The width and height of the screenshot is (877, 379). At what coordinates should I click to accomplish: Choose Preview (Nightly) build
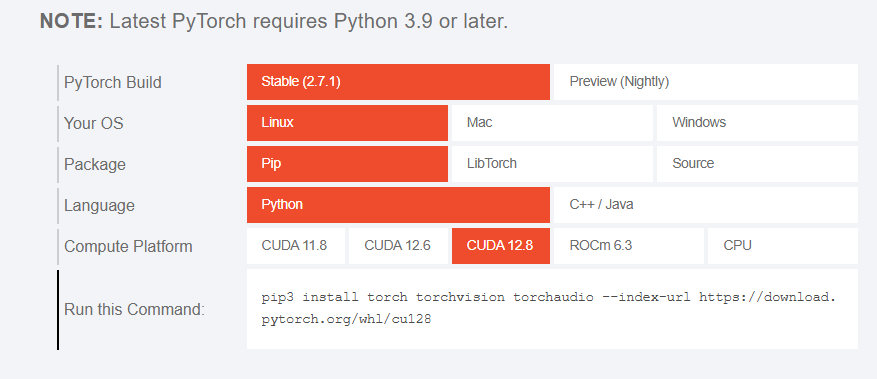pyautogui.click(x=706, y=82)
